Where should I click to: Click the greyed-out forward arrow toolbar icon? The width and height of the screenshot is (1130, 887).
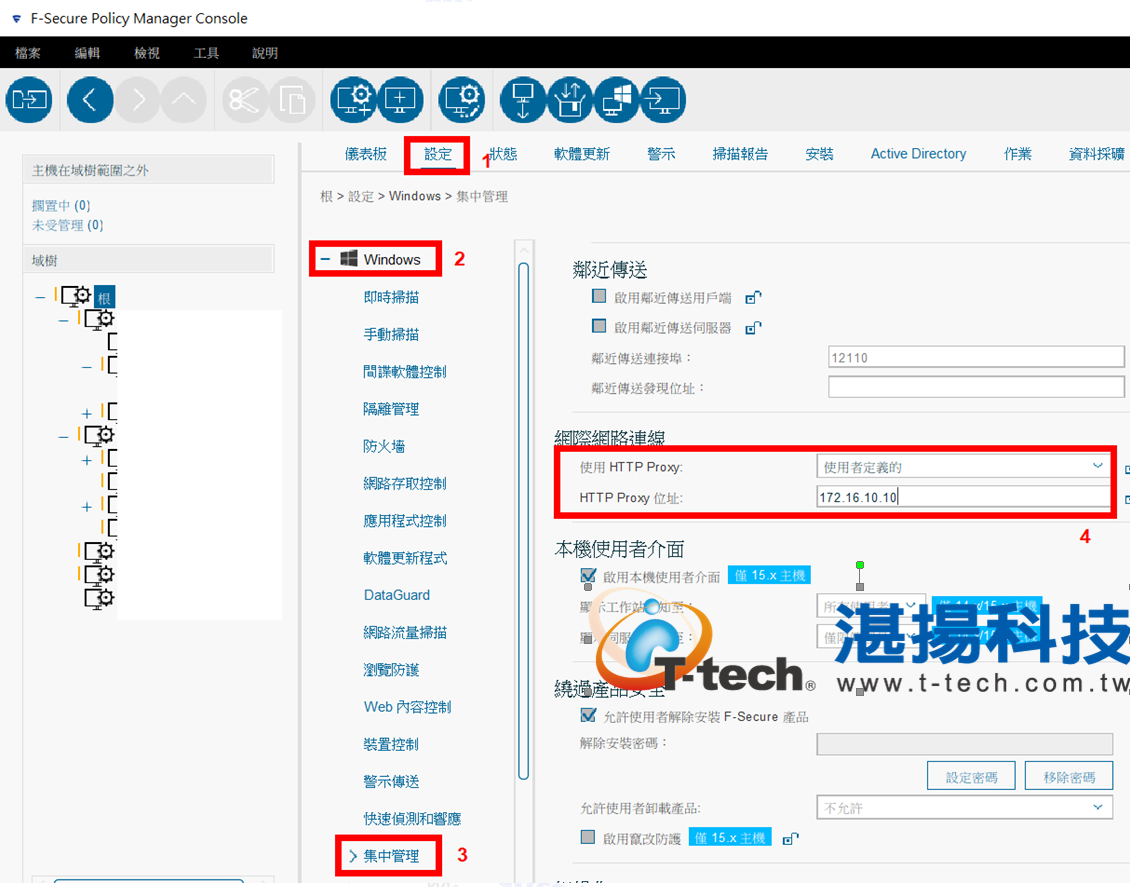pyautogui.click(x=138, y=99)
